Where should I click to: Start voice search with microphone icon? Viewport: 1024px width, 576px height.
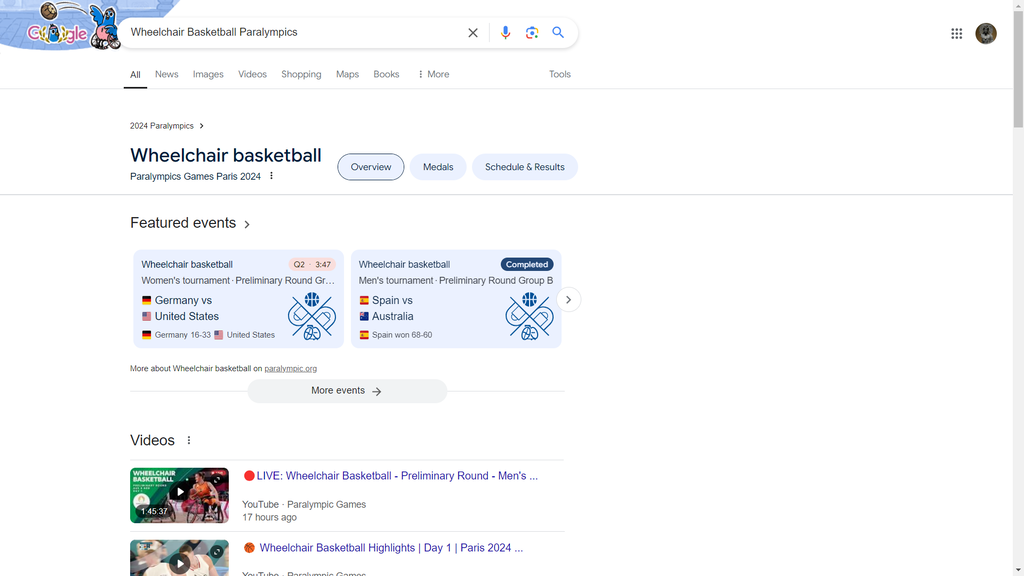point(505,33)
